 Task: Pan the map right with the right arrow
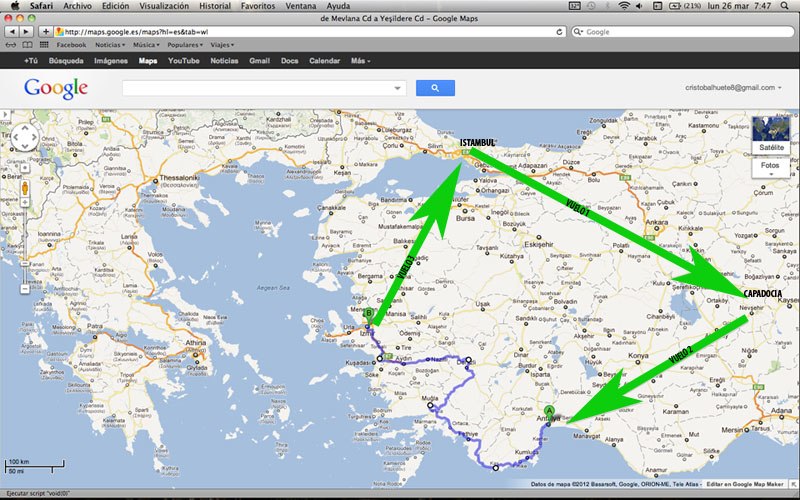coord(33,137)
